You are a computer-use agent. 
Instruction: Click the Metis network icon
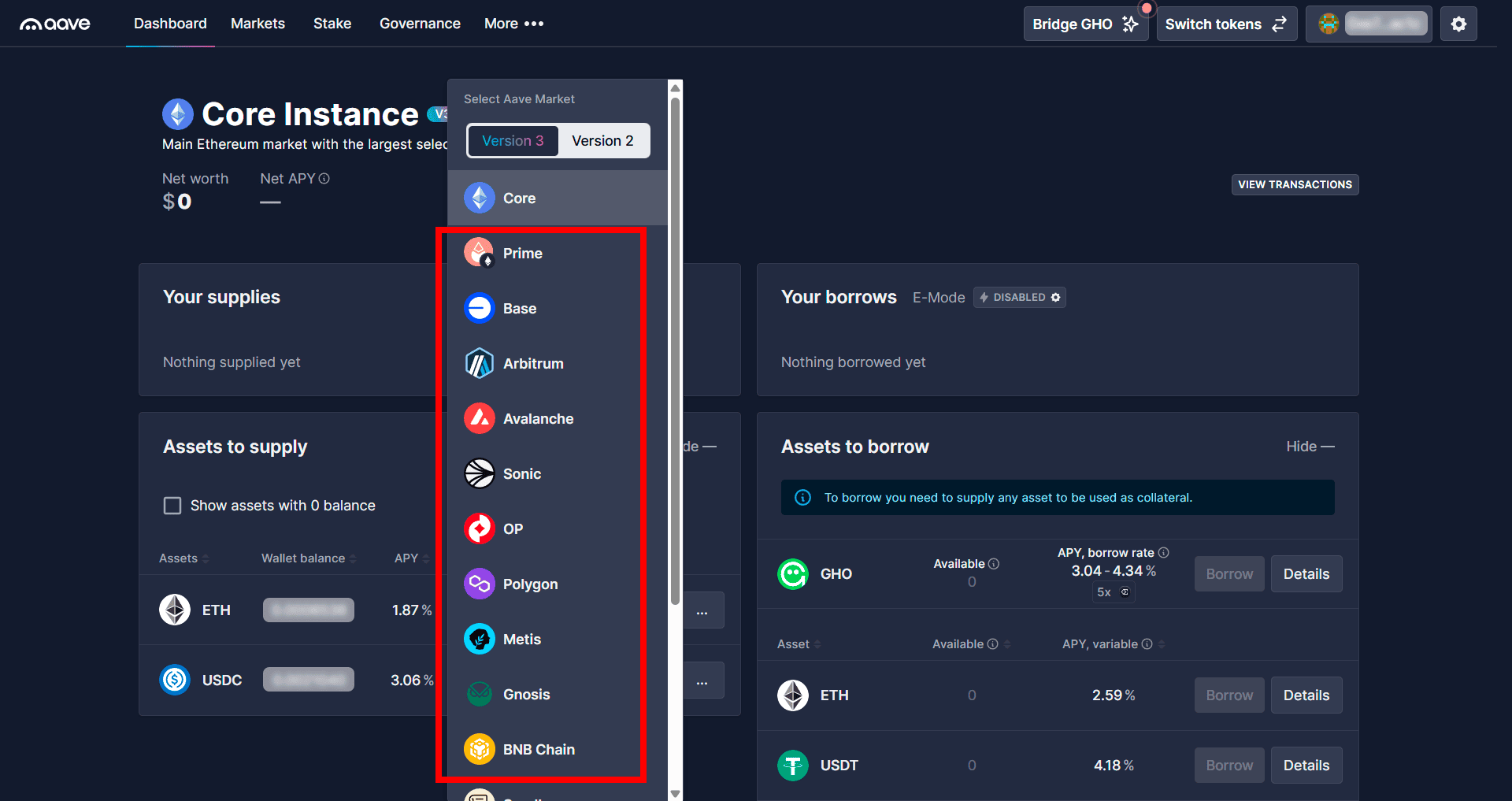pyautogui.click(x=480, y=640)
